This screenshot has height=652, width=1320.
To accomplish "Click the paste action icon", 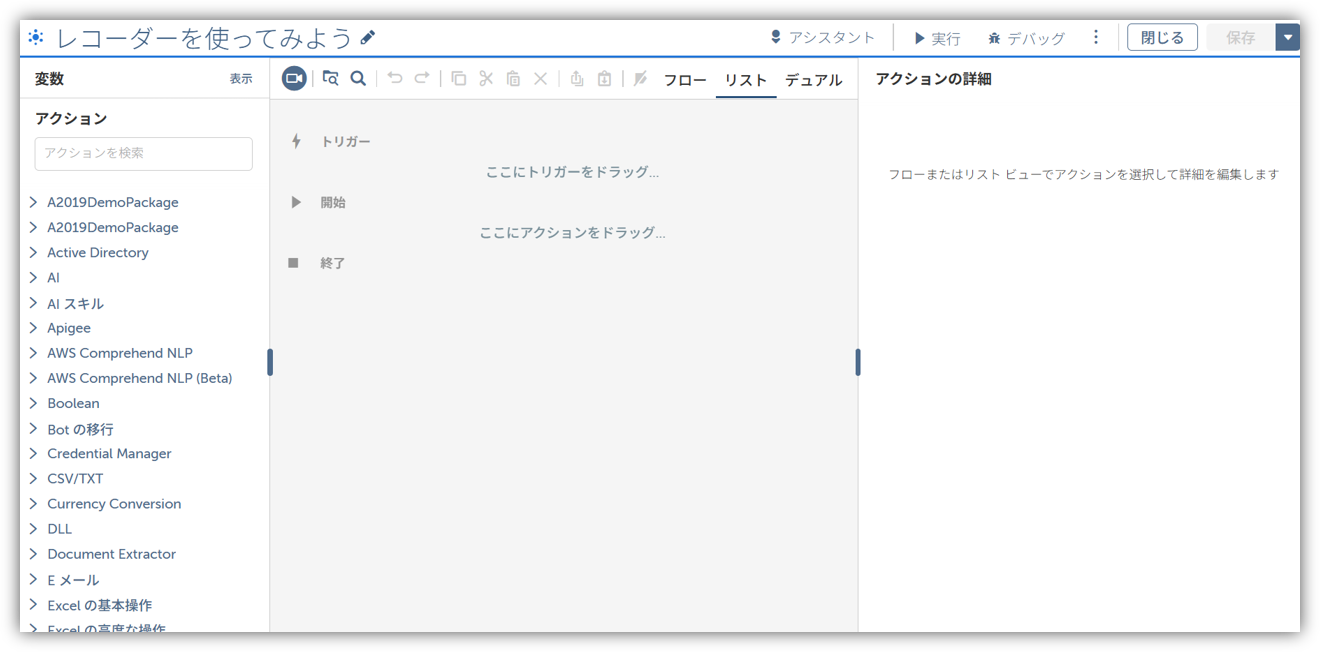I will coord(512,78).
